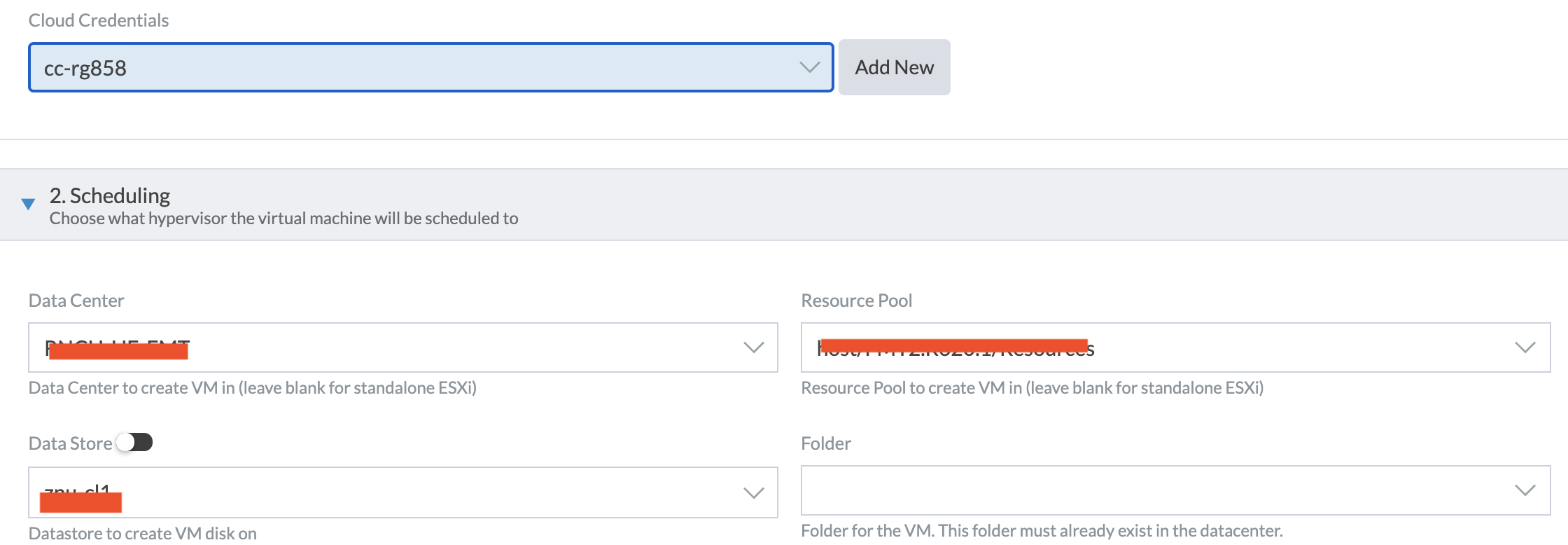Click the Folder dropdown chevron arrow
Image resolution: width=1568 pixels, height=545 pixels.
(1525, 490)
